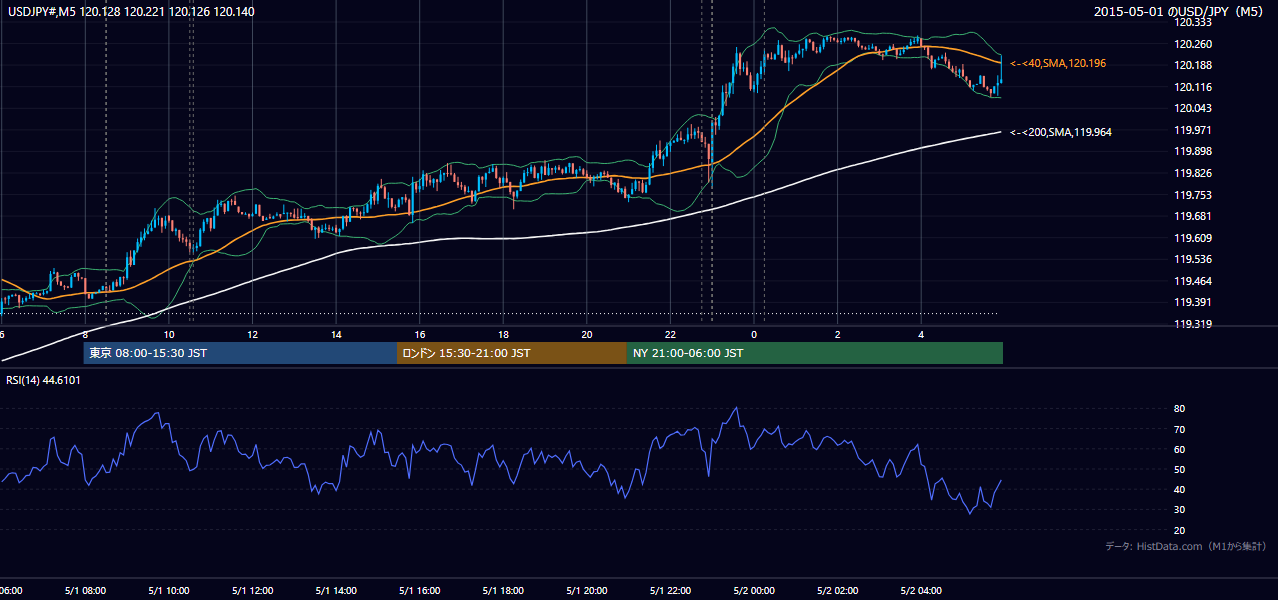Click the bottom time label 5/1 08:00

(x=84, y=591)
